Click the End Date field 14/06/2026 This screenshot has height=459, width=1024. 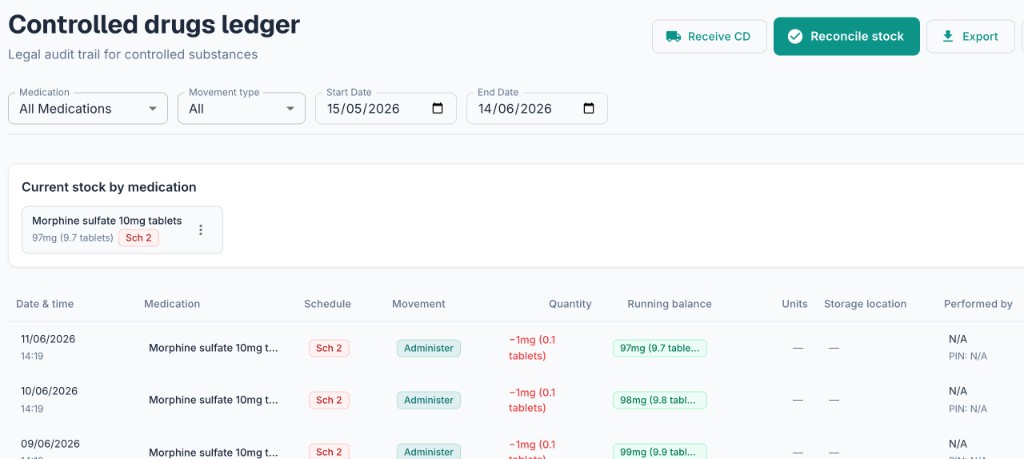[x=537, y=108]
